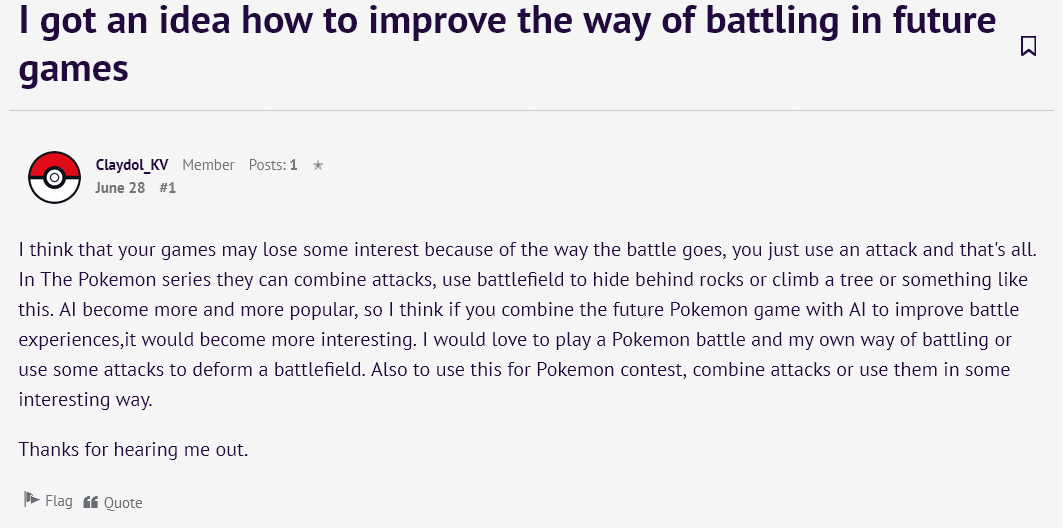The width and height of the screenshot is (1063, 528).
Task: Quote the post using Quote label
Action: pyautogui.click(x=123, y=502)
